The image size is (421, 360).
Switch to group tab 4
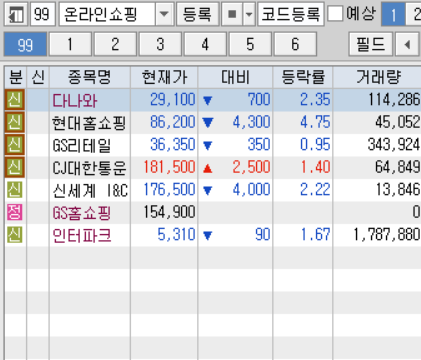(x=205, y=44)
